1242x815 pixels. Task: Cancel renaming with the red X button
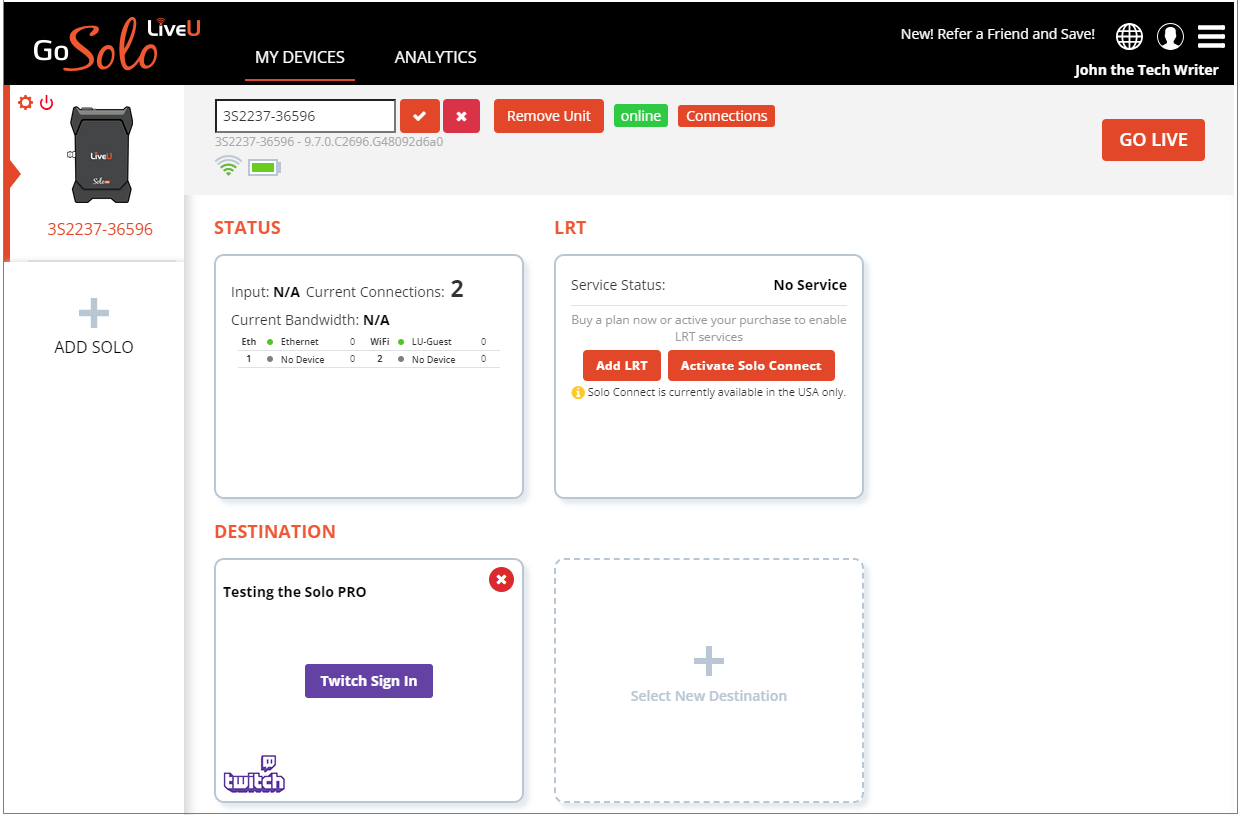(x=461, y=116)
